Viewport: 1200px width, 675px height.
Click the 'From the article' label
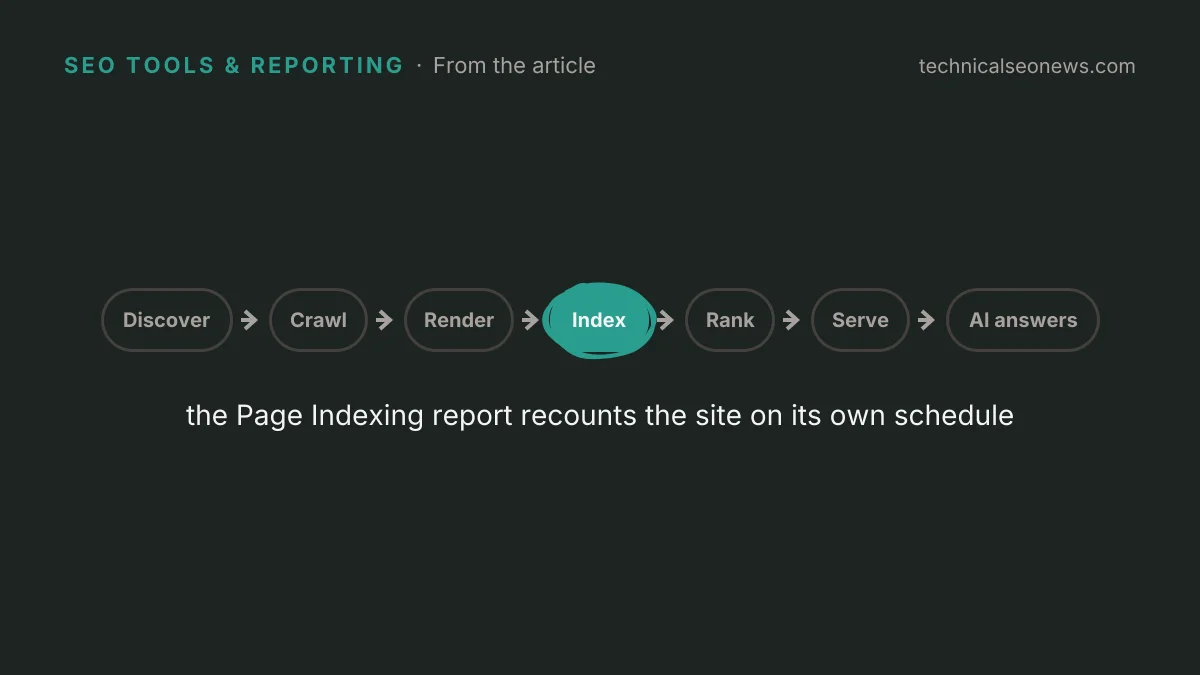(514, 66)
